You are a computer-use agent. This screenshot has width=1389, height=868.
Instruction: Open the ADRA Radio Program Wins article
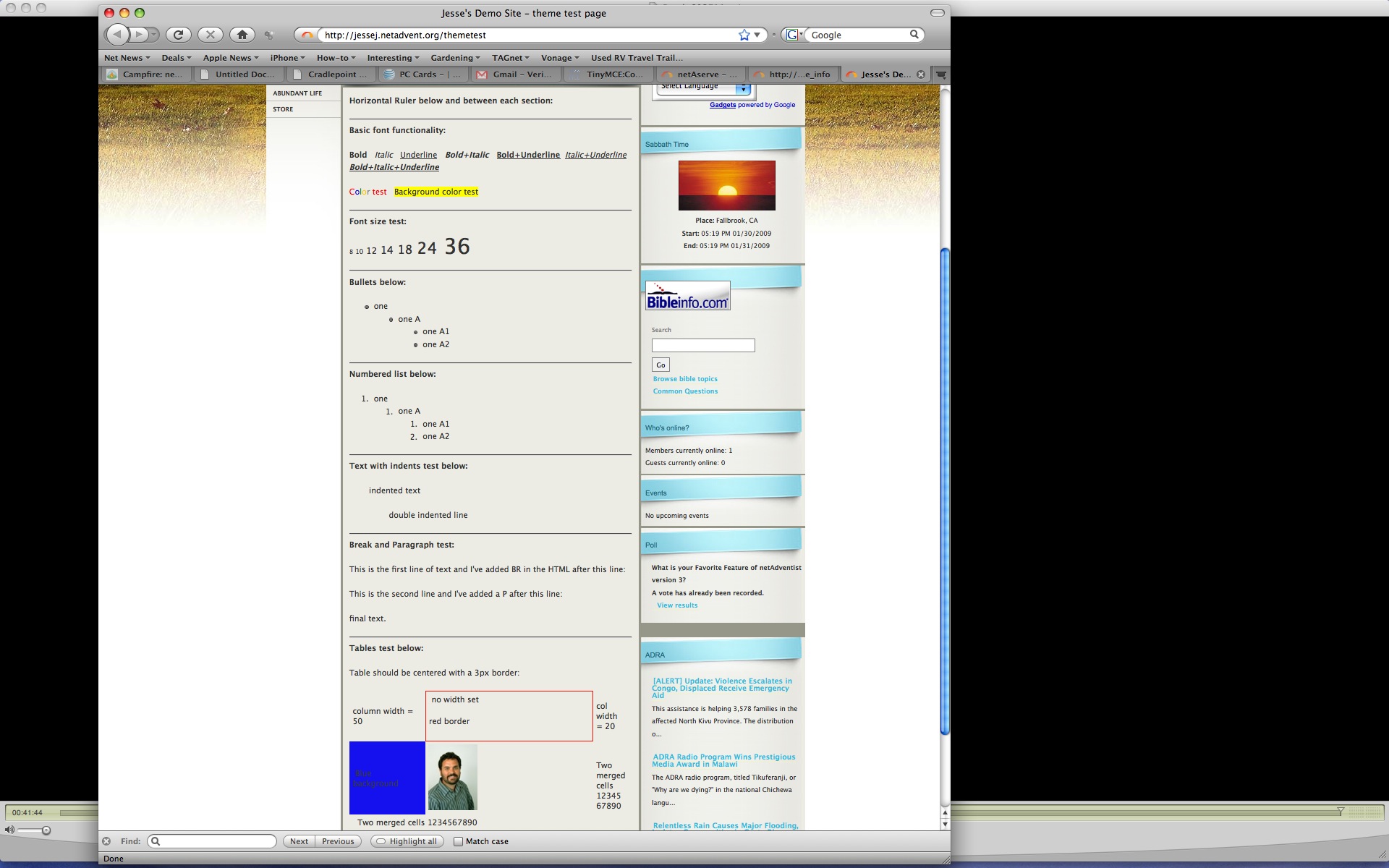click(x=723, y=760)
